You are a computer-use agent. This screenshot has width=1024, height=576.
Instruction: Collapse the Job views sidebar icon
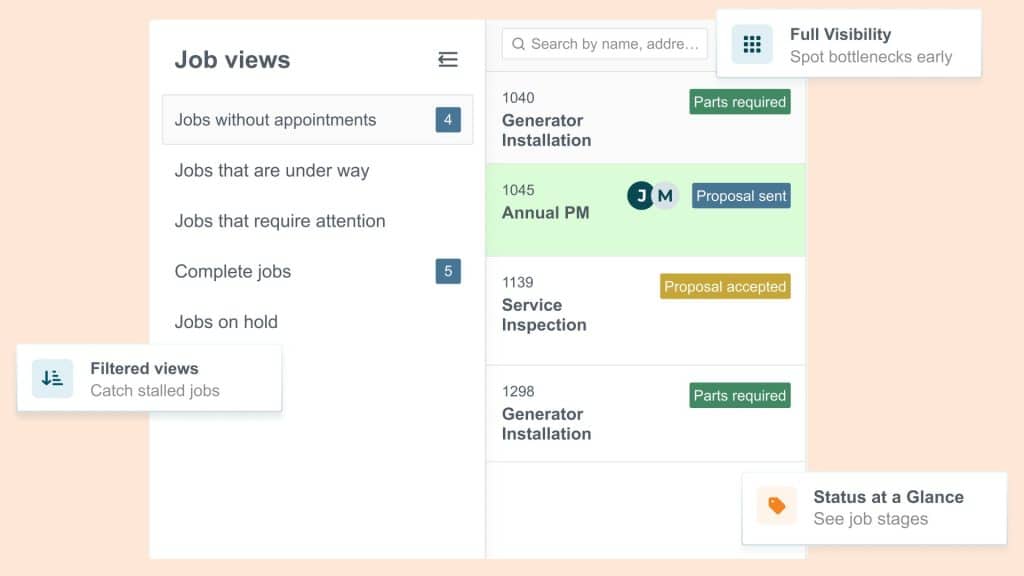pyautogui.click(x=447, y=59)
